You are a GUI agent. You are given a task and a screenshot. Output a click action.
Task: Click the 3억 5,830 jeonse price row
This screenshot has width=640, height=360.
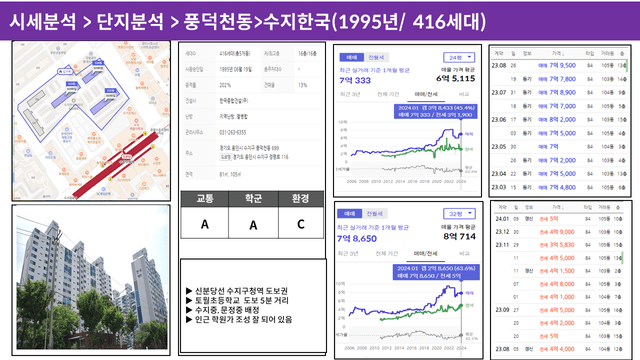[x=559, y=245]
